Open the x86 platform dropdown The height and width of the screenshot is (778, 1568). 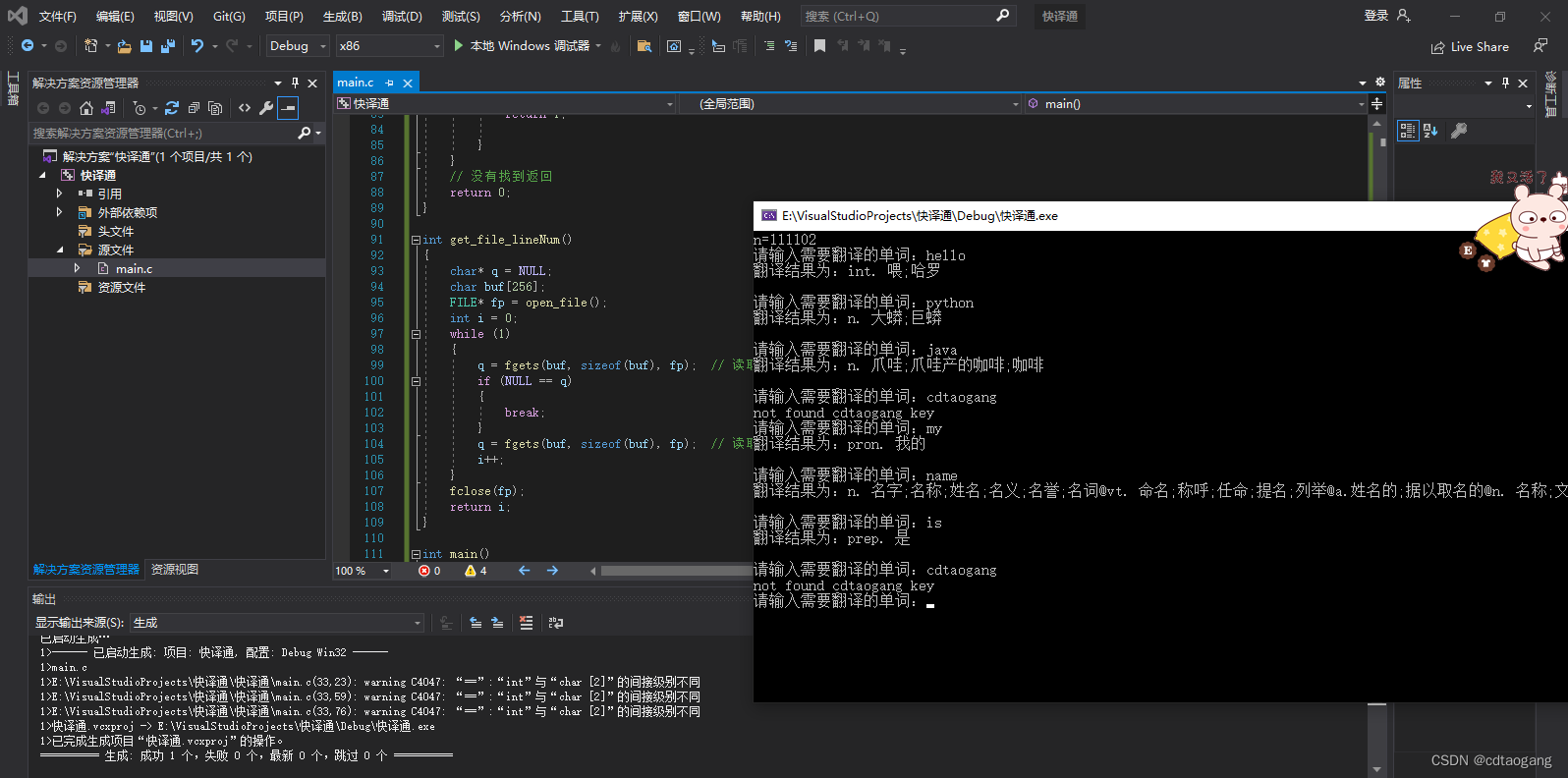[390, 46]
